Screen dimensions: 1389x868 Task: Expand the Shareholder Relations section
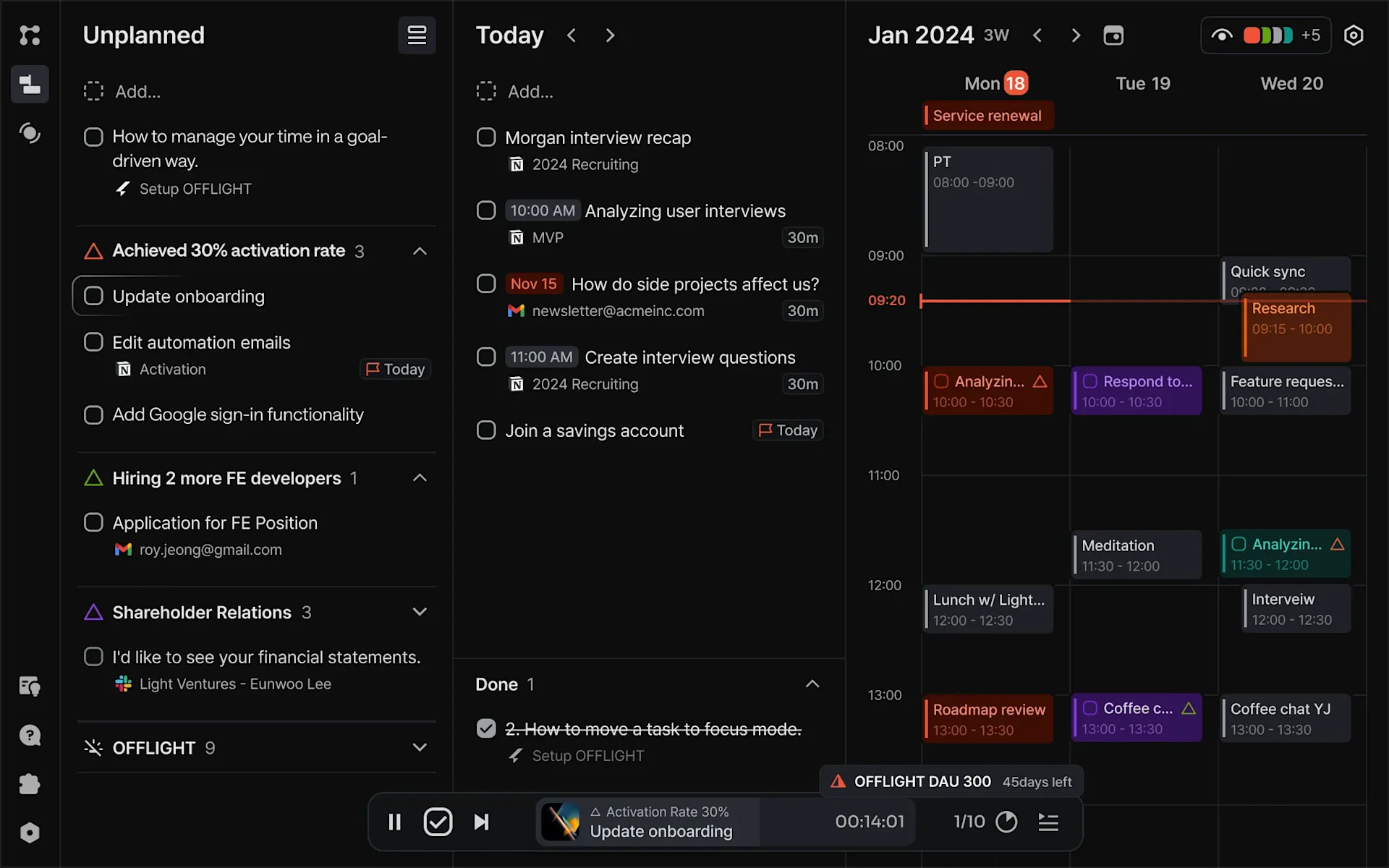[x=420, y=612]
